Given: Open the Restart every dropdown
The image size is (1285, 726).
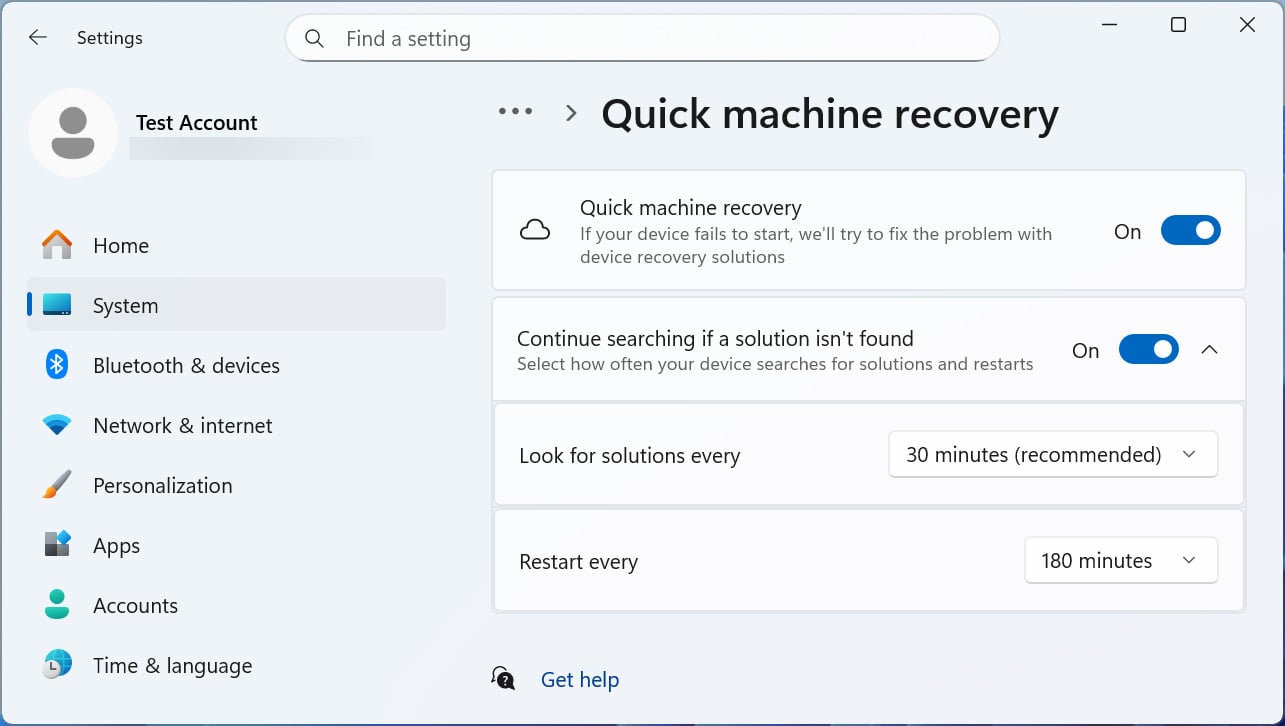Looking at the screenshot, I should 1120,560.
